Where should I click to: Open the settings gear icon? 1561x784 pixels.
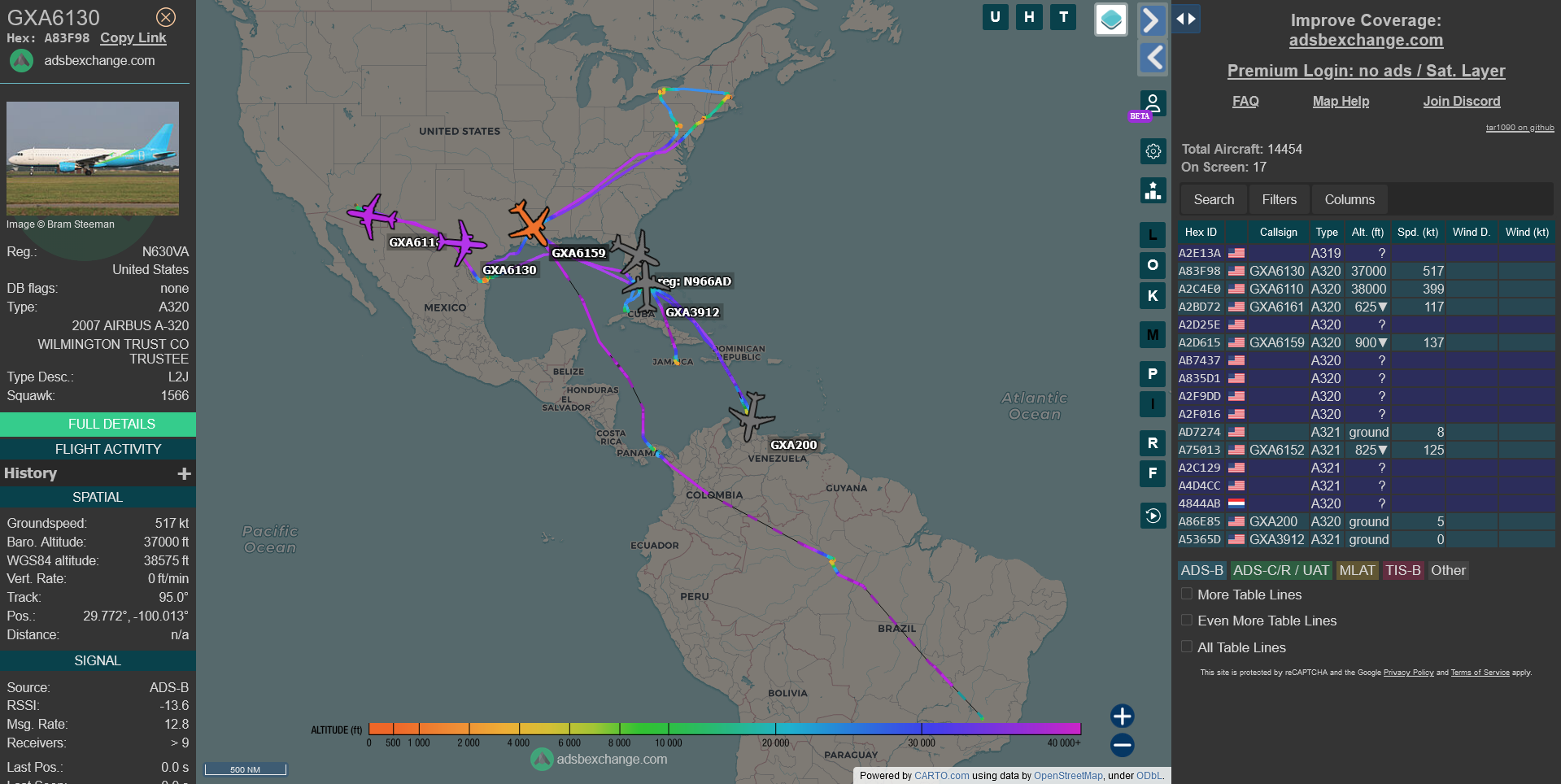[1153, 151]
